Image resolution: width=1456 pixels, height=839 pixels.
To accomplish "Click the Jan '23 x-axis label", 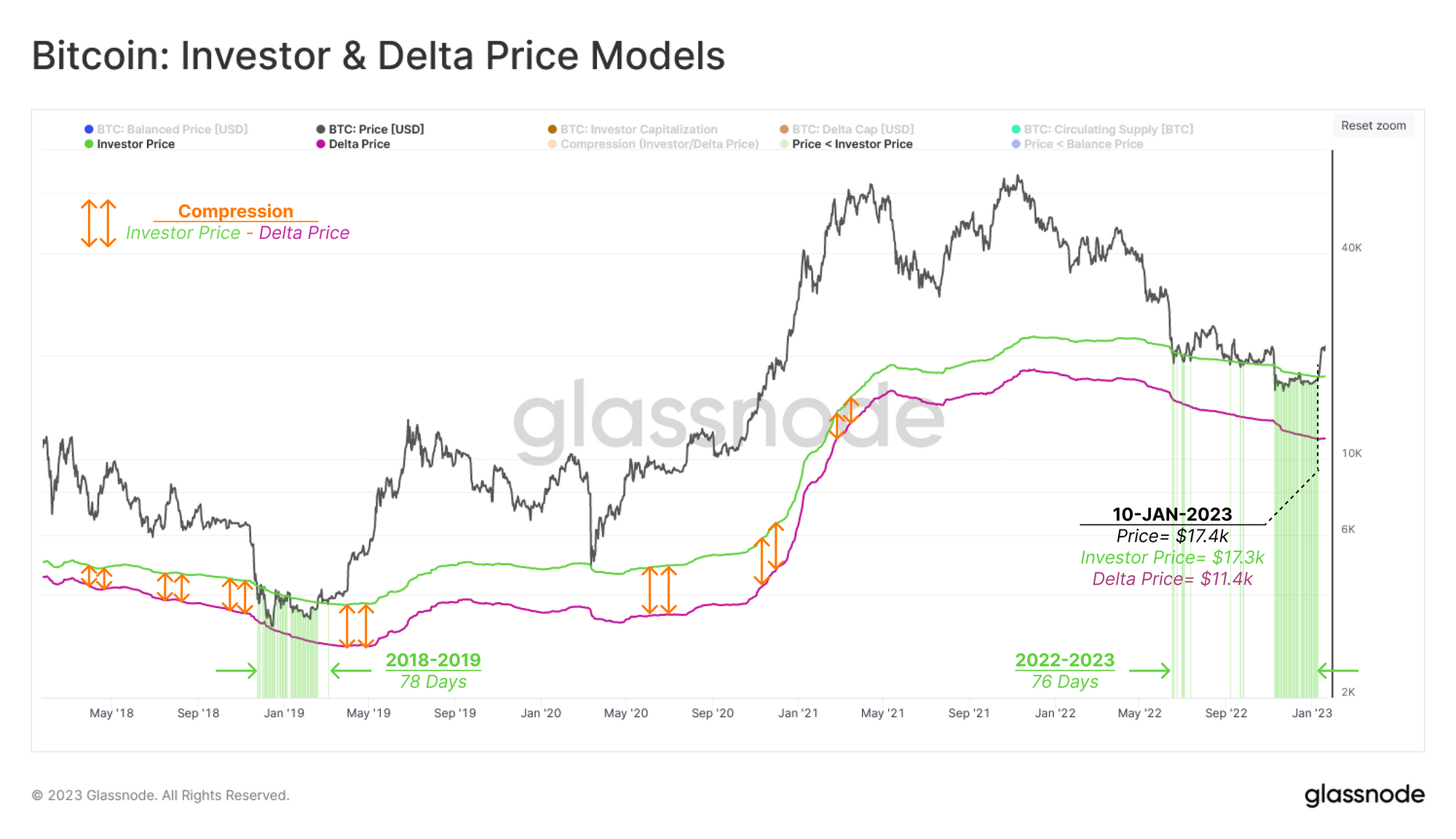I will [x=1312, y=713].
